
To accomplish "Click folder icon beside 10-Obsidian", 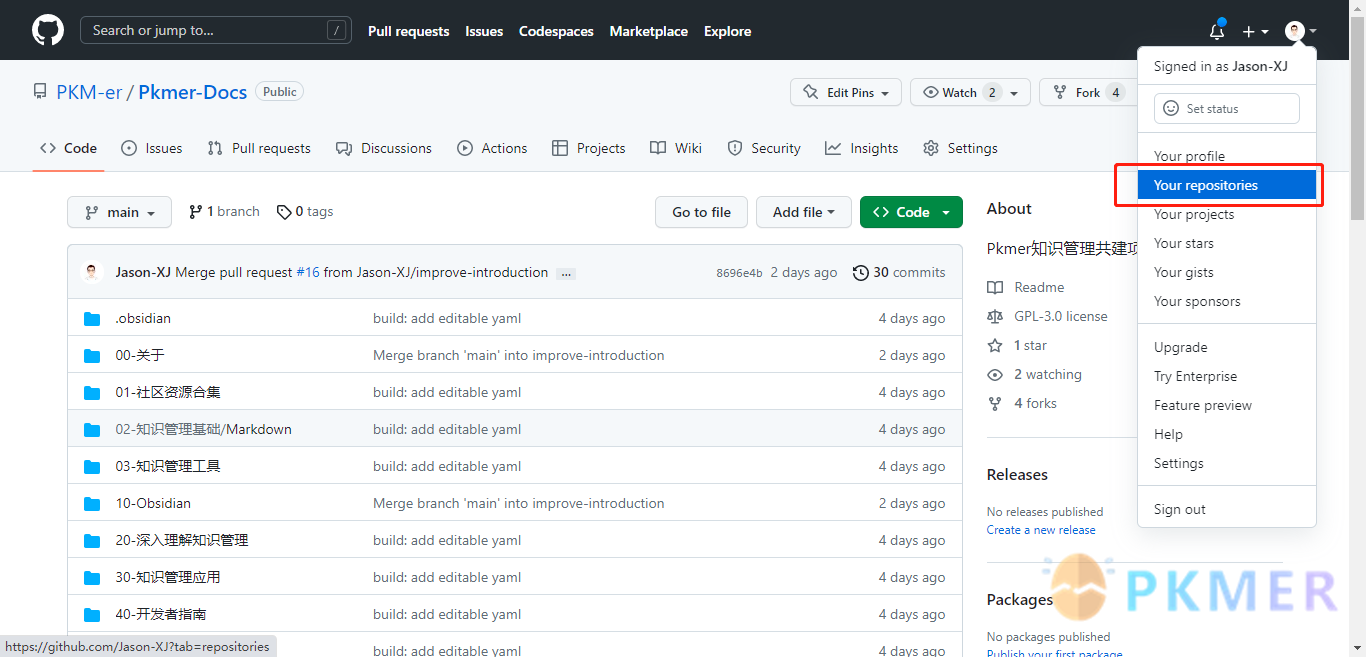I will coord(92,503).
